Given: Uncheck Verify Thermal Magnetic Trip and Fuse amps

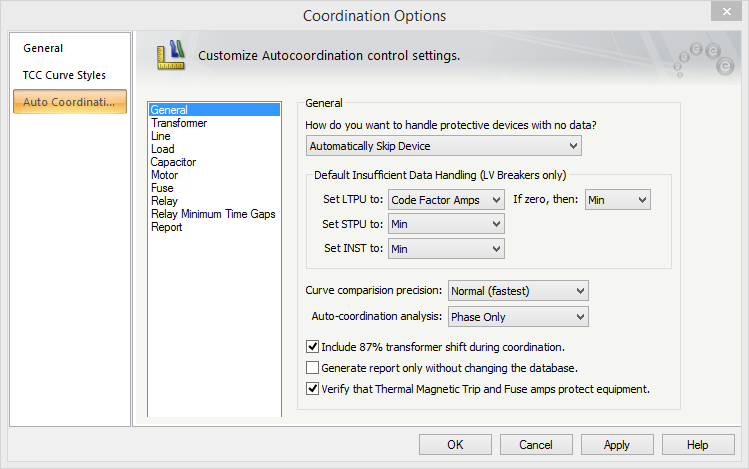Looking at the screenshot, I should tap(312, 389).
